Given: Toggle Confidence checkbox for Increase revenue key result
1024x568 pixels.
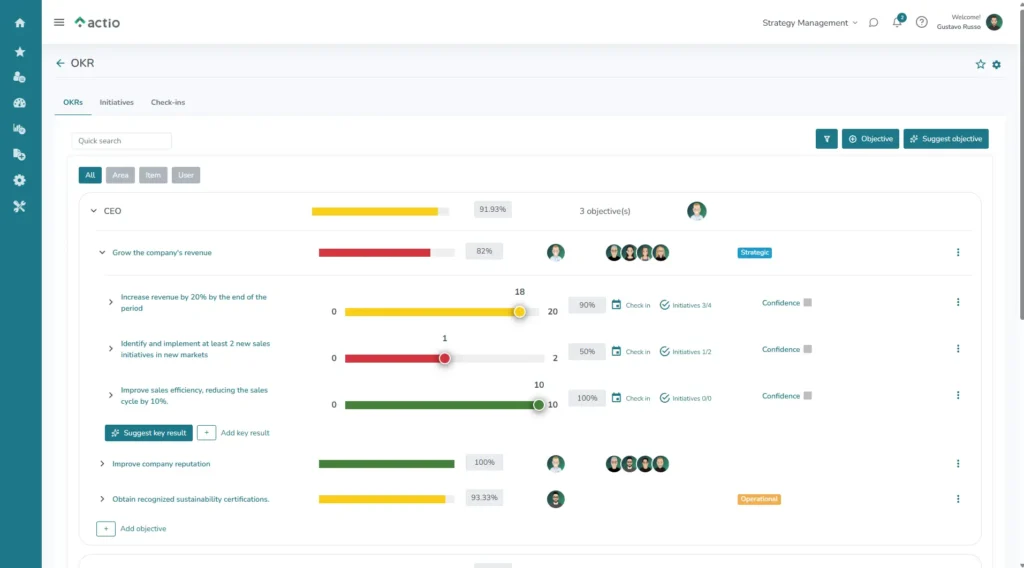Looking at the screenshot, I should (x=808, y=302).
